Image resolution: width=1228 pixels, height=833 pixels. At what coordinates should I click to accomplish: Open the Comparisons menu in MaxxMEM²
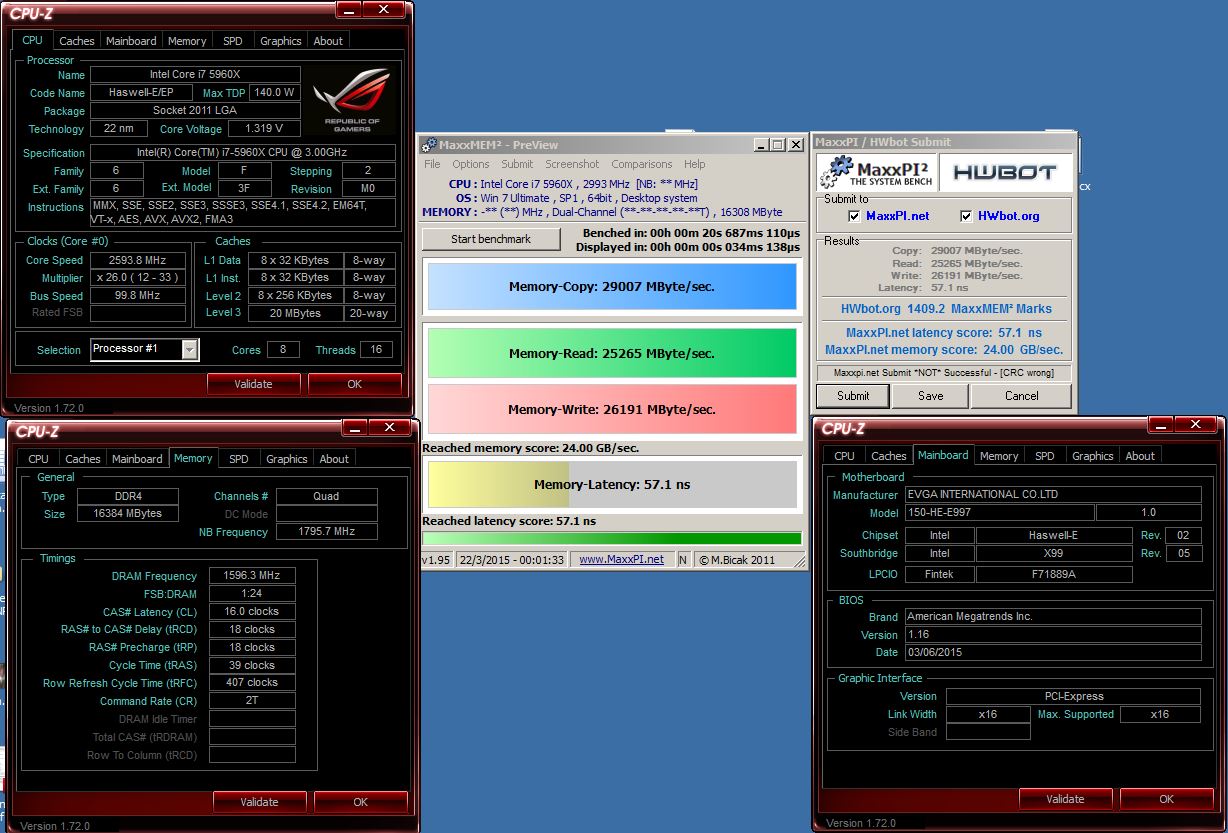pos(641,164)
